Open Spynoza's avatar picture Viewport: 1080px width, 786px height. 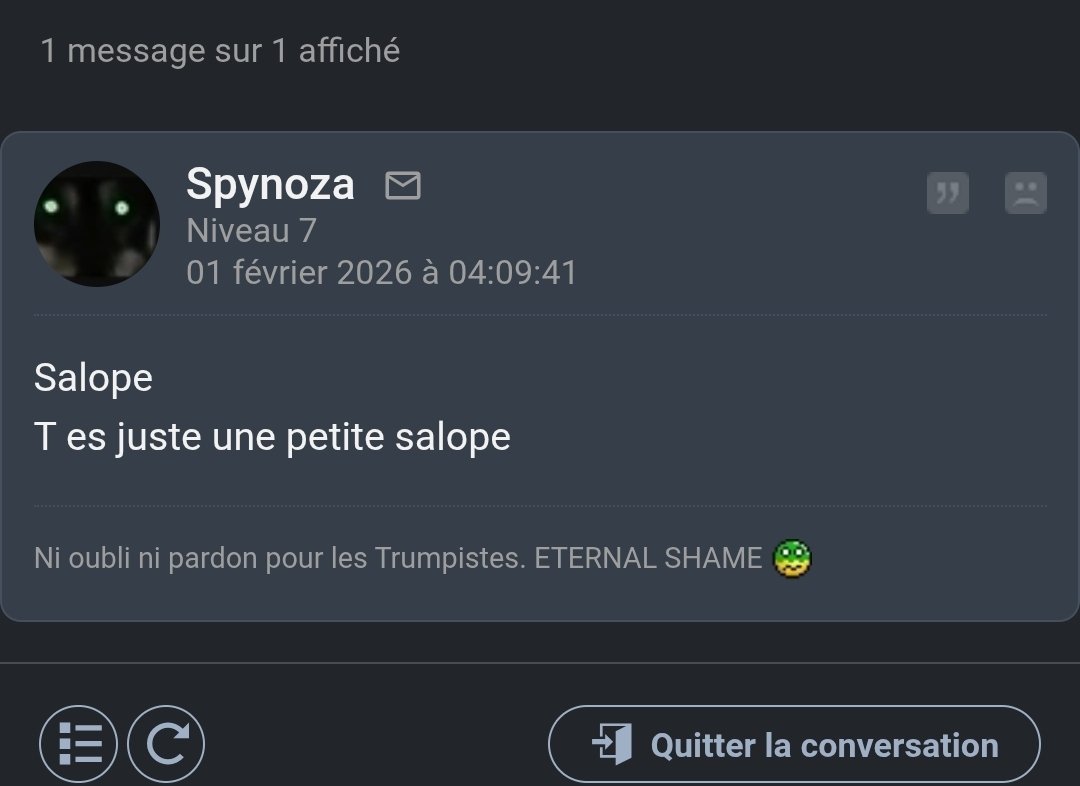point(97,224)
